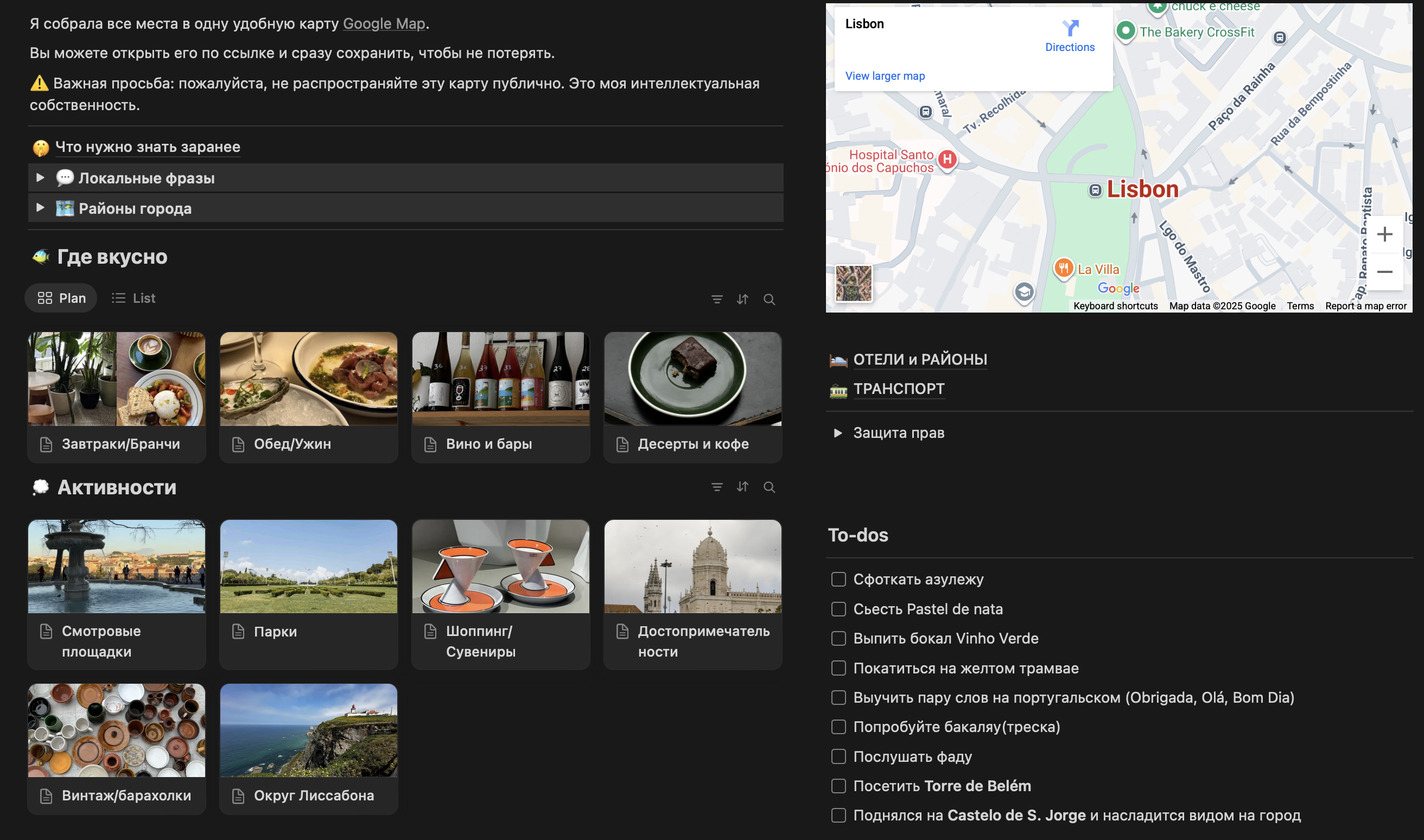1424x840 pixels.
Task: Check the Съесть Pastel de nata to-do
Action: [x=838, y=609]
